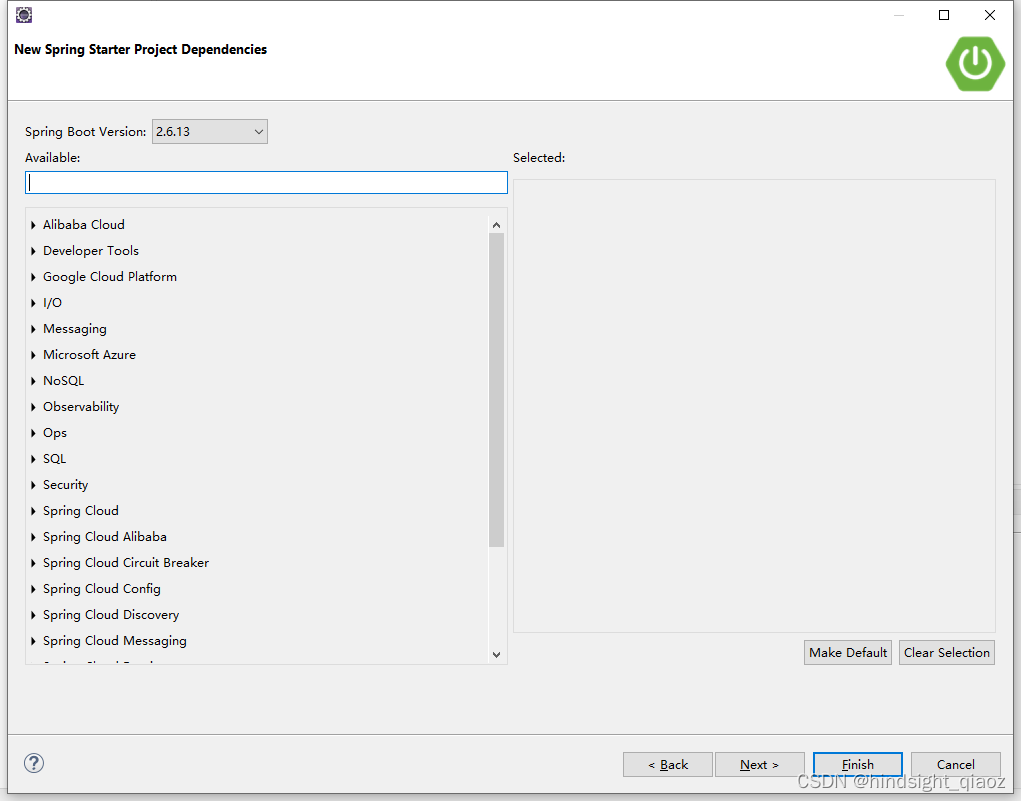Select the Observability tree label
The width and height of the screenshot is (1021, 801).
(81, 407)
